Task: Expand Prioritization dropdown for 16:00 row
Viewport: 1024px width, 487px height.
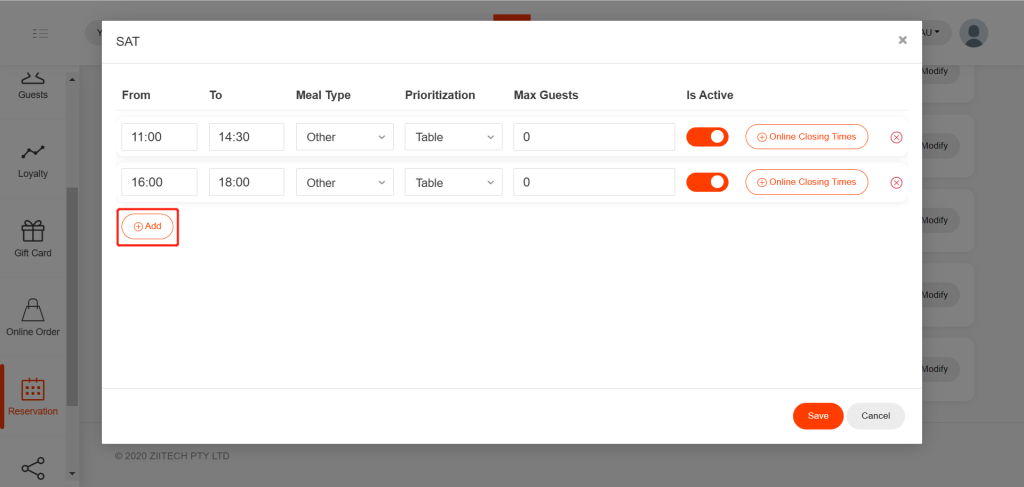Action: point(453,183)
